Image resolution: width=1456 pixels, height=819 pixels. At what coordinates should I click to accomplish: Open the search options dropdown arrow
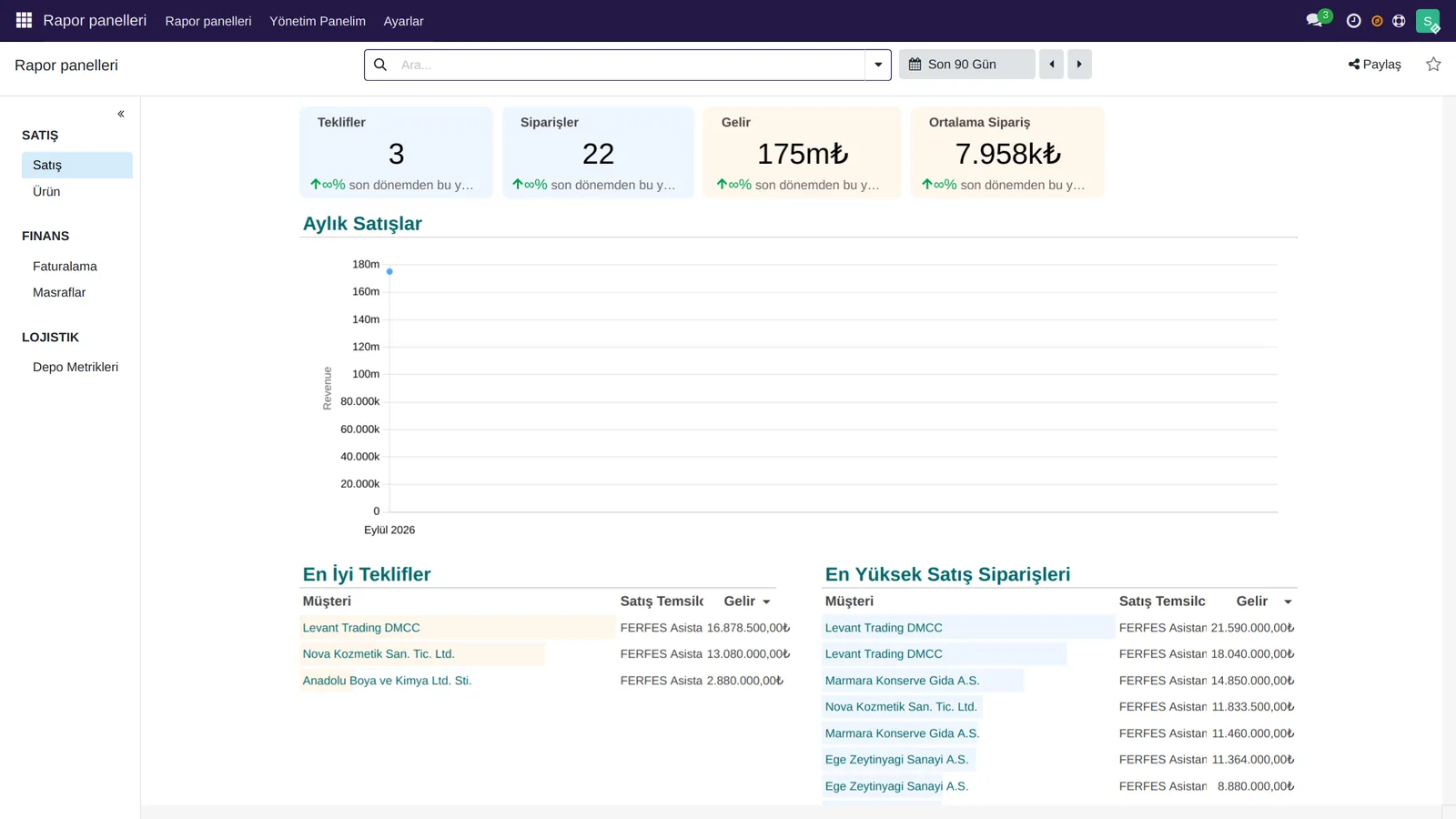(x=878, y=65)
